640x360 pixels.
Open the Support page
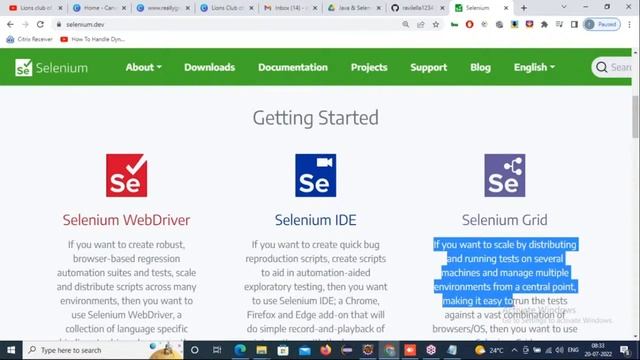tap(429, 67)
